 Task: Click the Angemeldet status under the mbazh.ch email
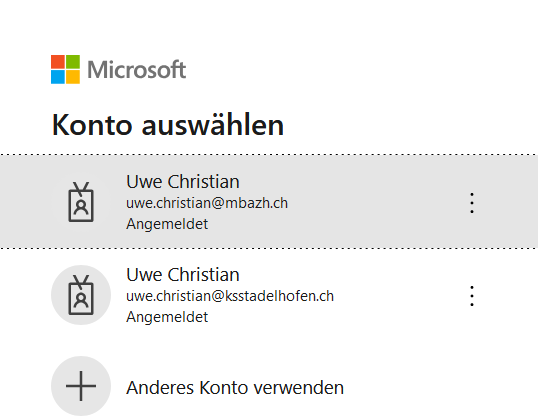coord(167,224)
